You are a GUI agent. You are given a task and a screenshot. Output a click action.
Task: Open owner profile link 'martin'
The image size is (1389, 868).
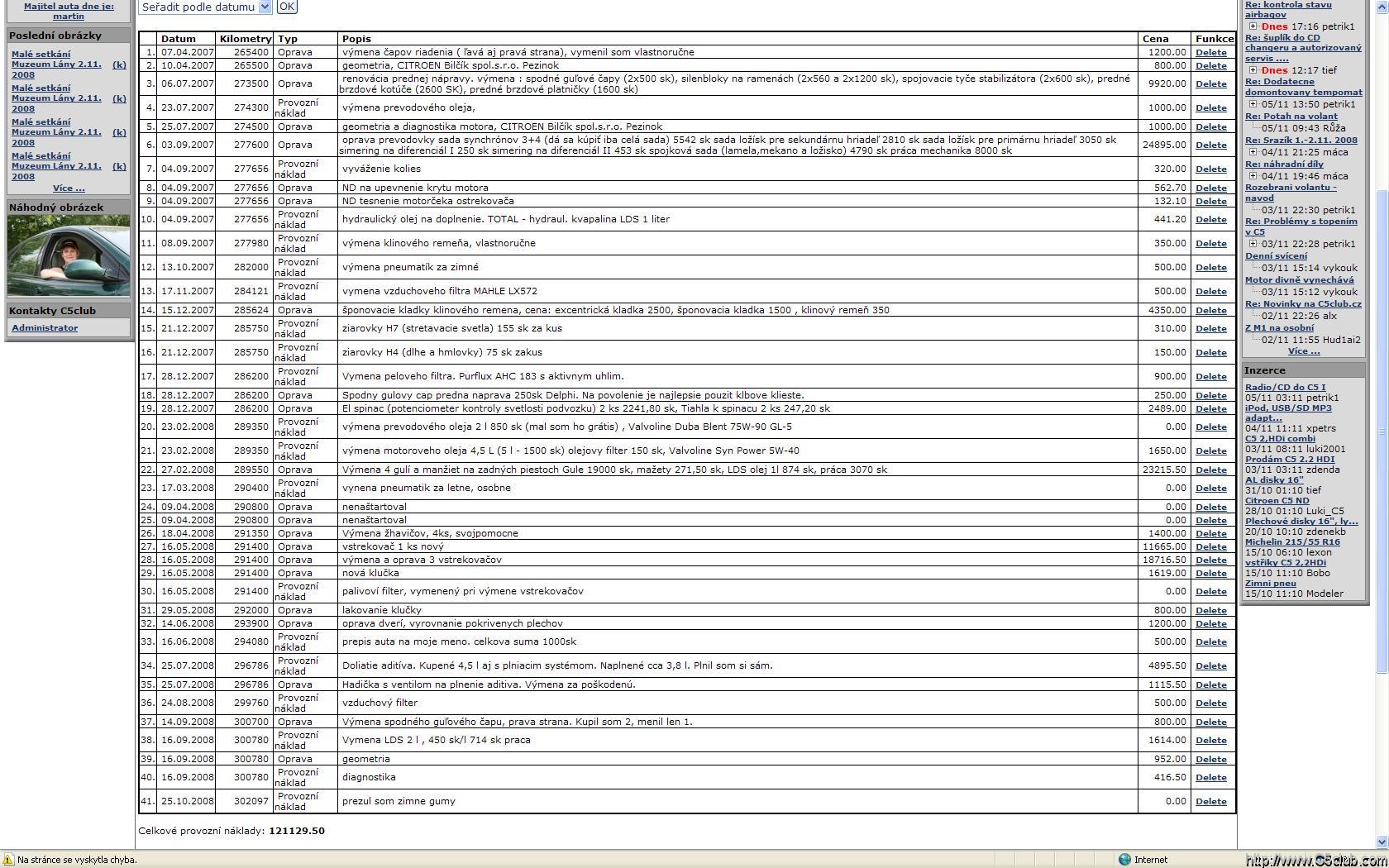(69, 17)
